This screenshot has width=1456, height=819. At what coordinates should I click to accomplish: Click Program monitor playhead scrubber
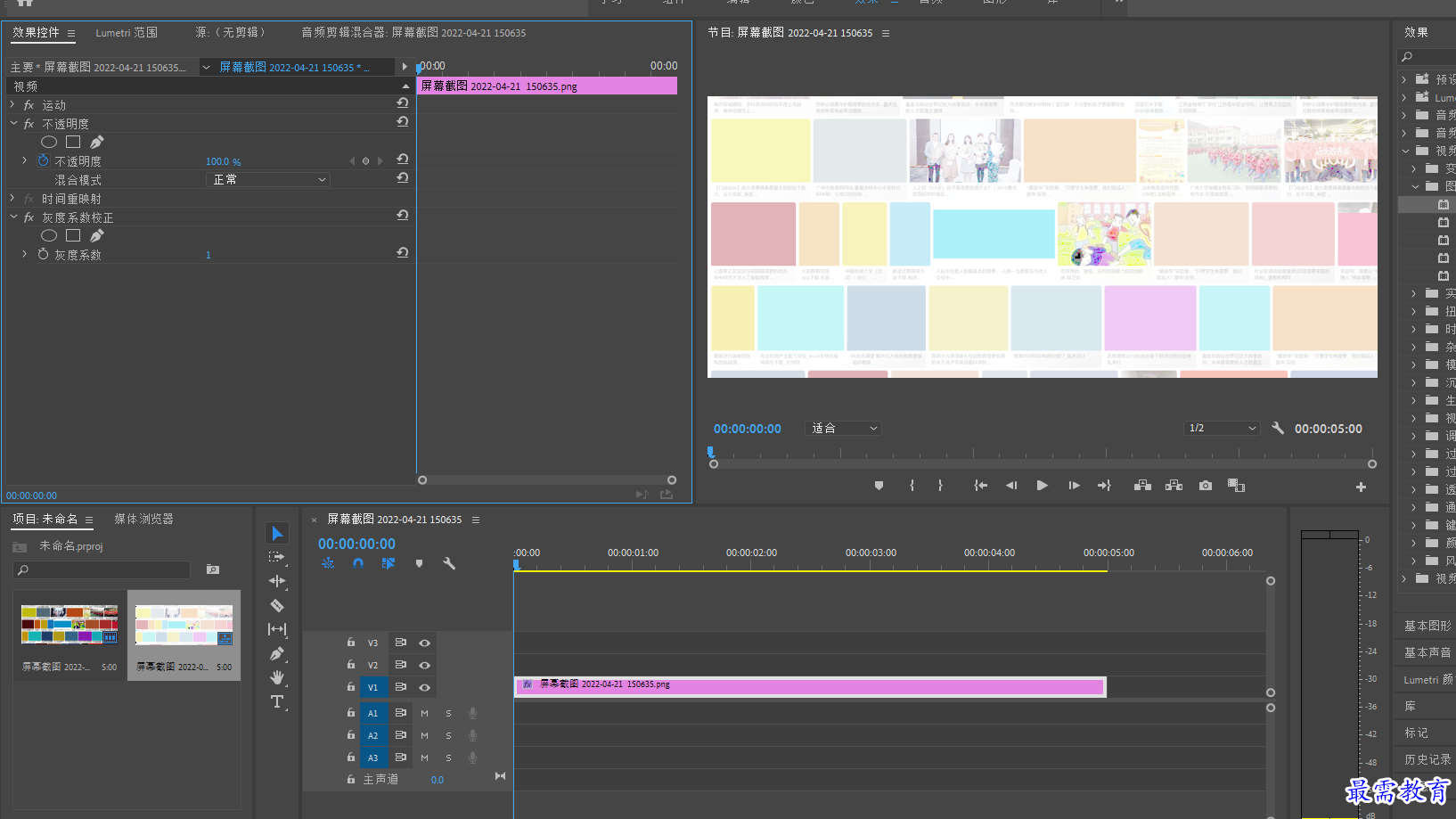[x=710, y=452]
